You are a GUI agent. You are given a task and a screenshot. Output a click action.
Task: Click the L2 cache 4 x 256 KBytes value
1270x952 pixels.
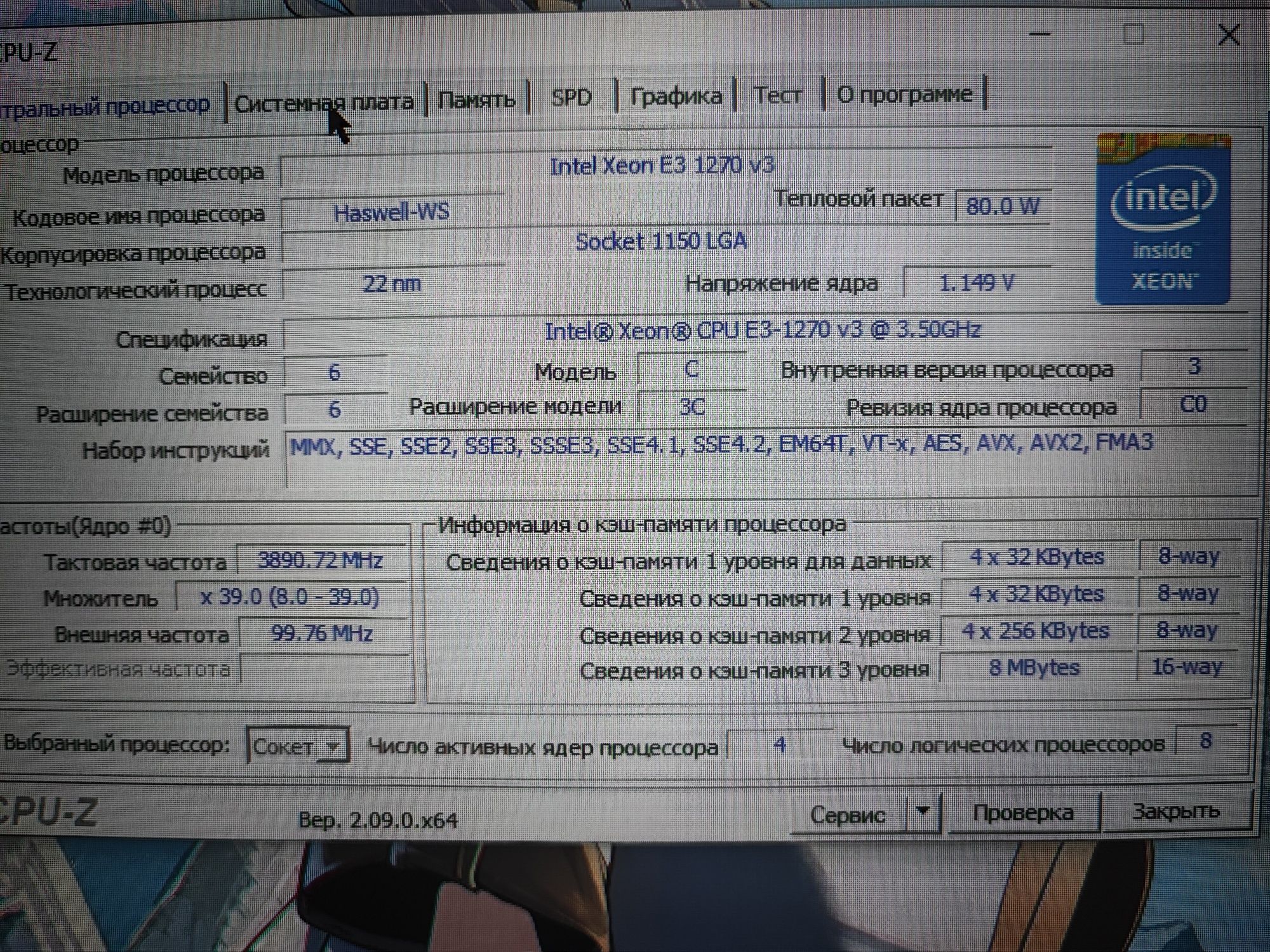pos(1036,630)
